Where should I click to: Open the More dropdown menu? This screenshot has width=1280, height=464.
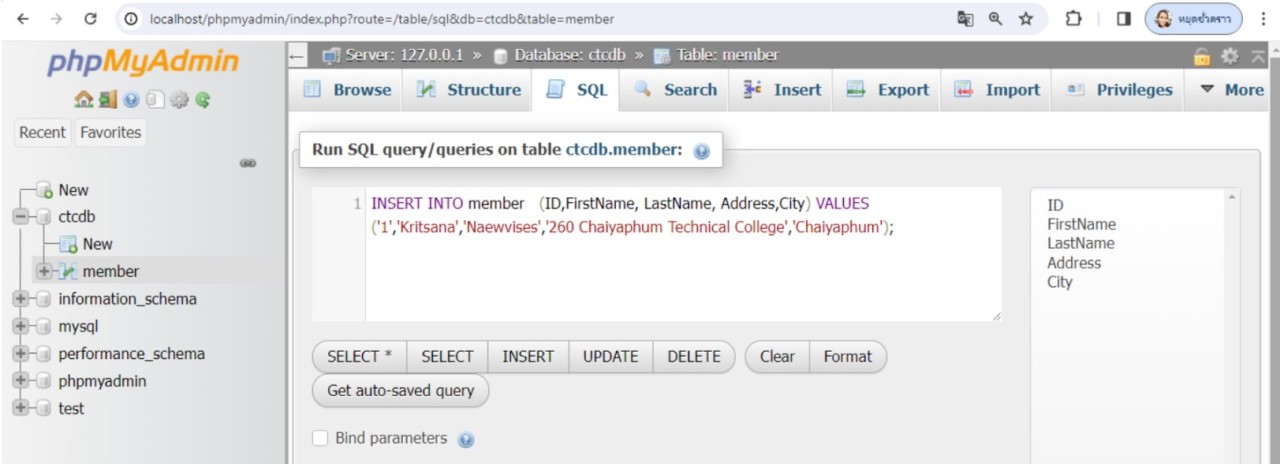tap(1231, 90)
